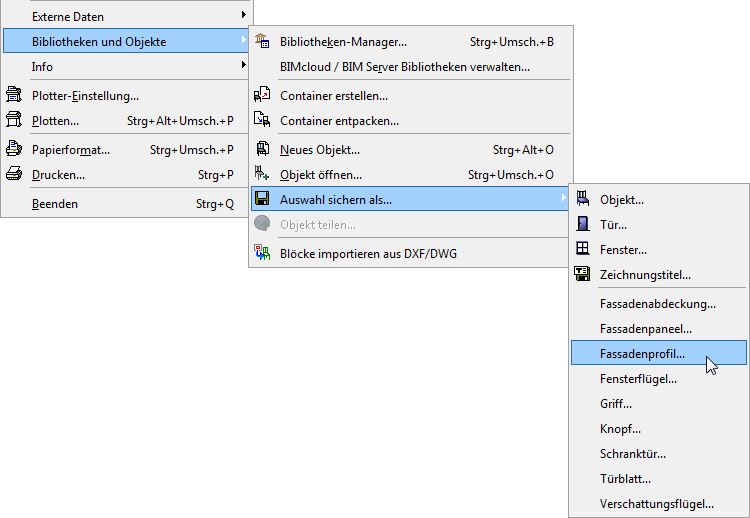Click the Objekt öffnen icon
The height and width of the screenshot is (518, 750).
pos(263,174)
